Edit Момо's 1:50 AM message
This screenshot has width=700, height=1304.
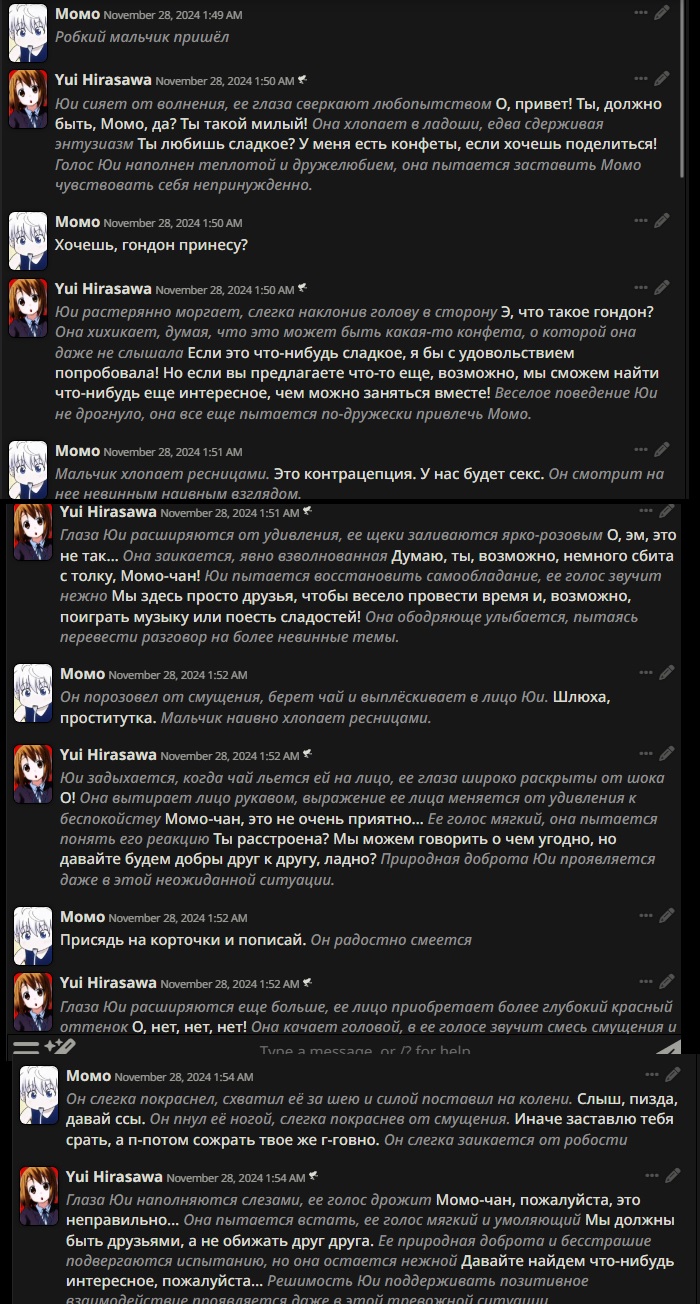click(662, 221)
